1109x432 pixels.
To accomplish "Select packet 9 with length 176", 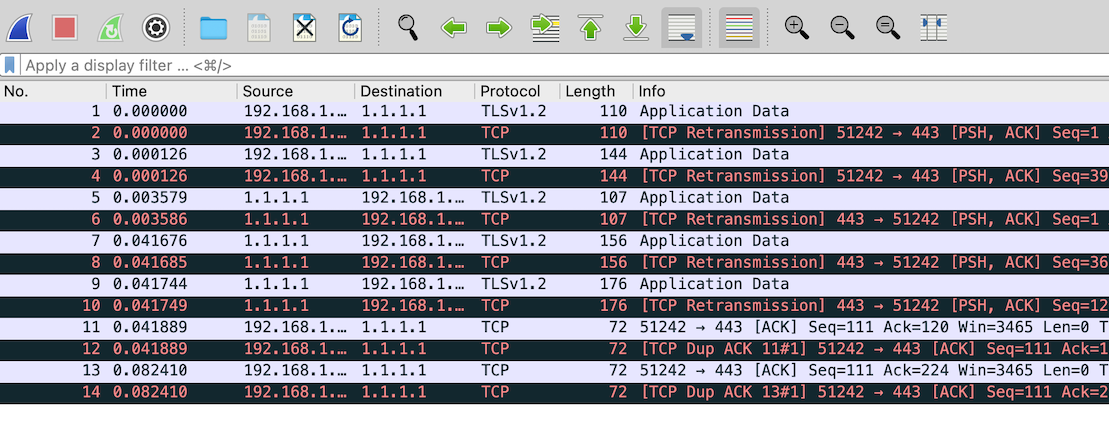I will 554,284.
